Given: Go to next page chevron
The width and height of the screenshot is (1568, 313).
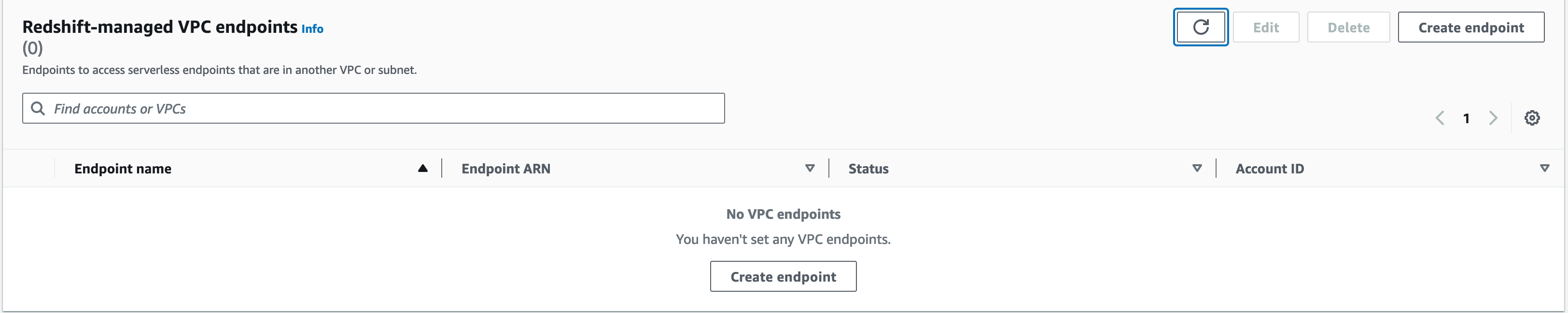Looking at the screenshot, I should (1493, 118).
